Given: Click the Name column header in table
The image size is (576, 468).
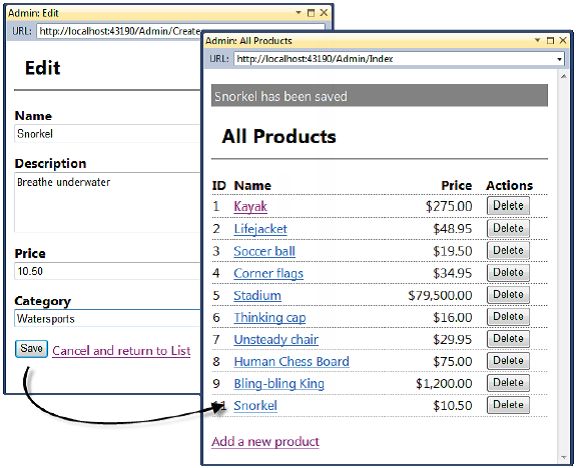Looking at the screenshot, I should [252, 186].
